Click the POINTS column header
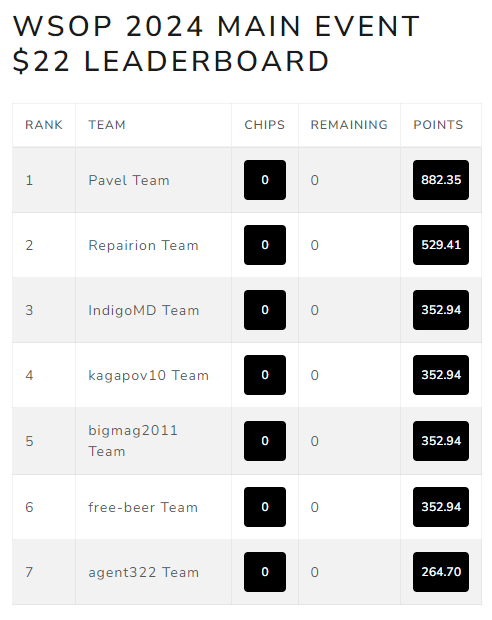492x620 pixels. pos(438,125)
